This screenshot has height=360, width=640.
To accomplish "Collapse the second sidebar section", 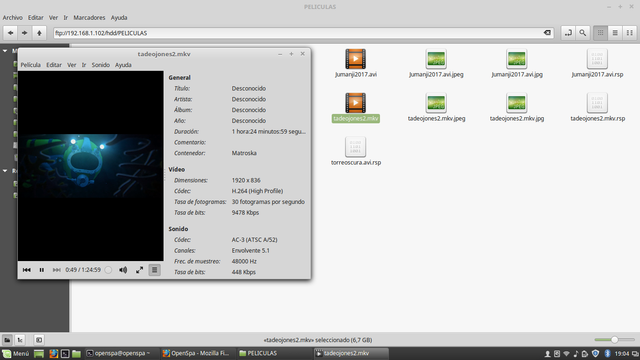I will (5, 171).
